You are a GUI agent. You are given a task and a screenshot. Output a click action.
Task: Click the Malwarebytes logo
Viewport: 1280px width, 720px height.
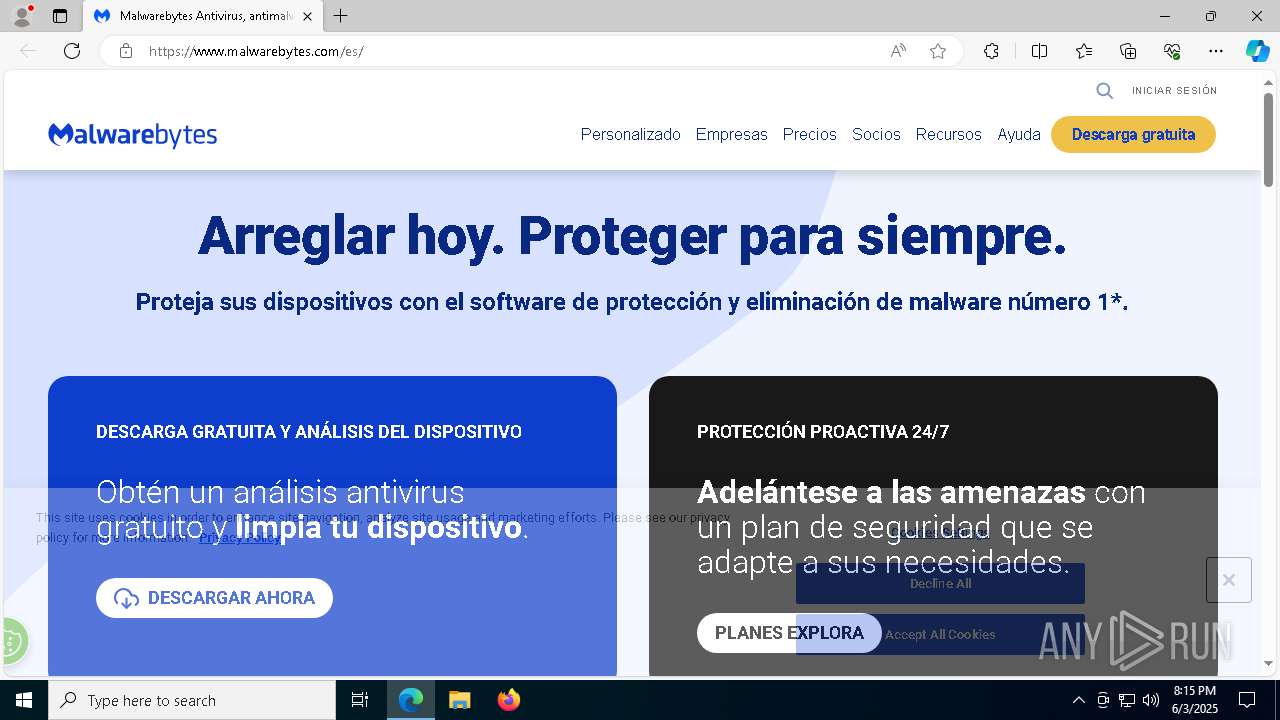[x=132, y=135]
